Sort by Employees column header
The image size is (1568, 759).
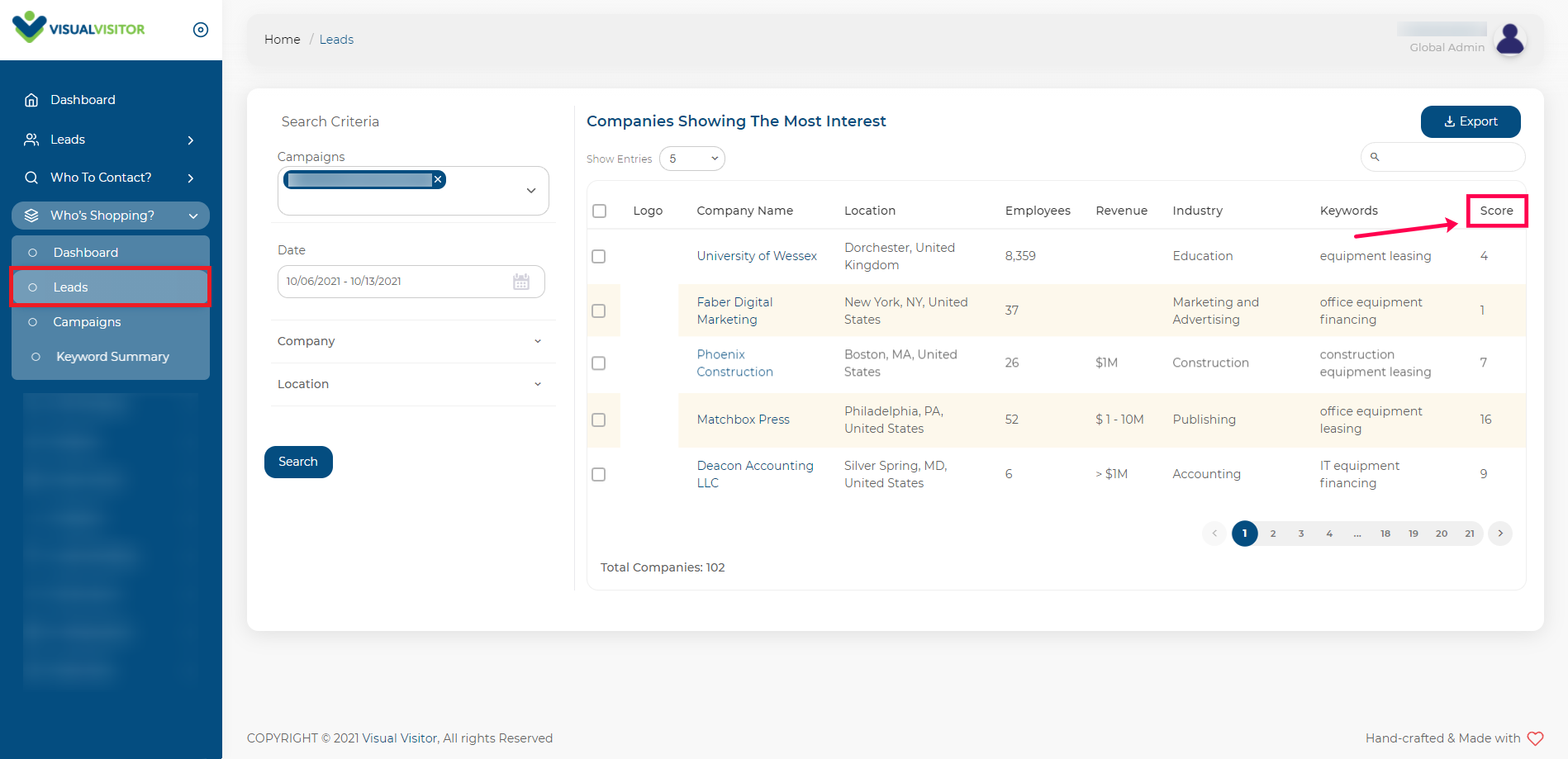(1038, 211)
